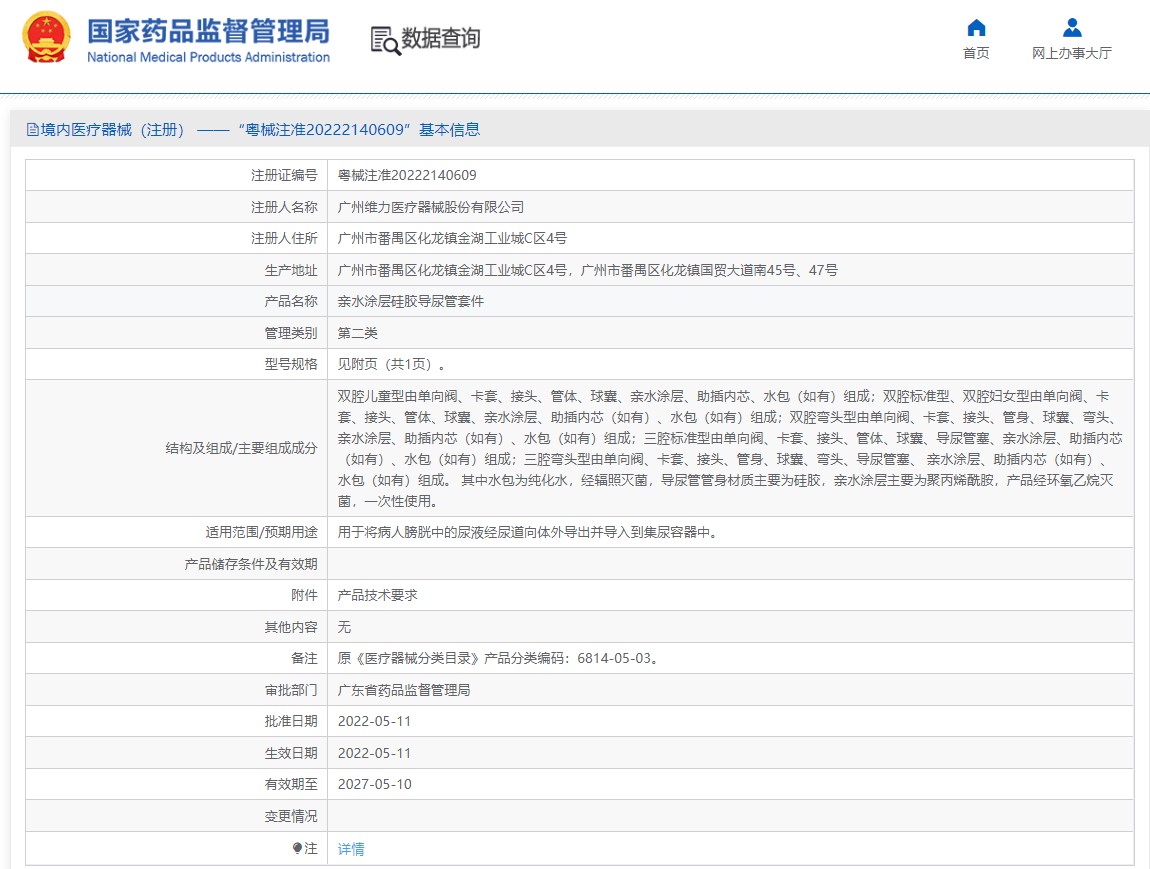Click the 国家药品监督管理局 site title
1150x869 pixels.
tap(208, 30)
